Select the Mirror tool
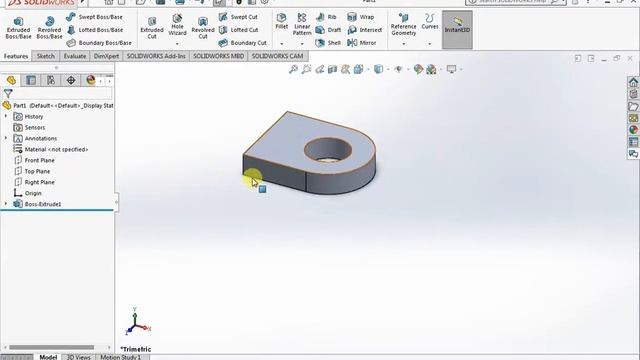 (362, 42)
